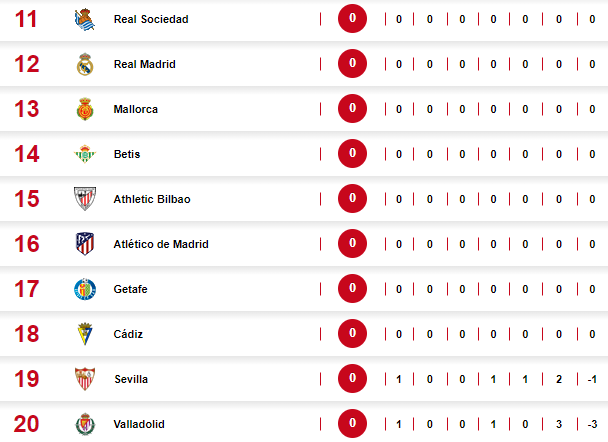The width and height of the screenshot is (608, 442).
Task: Open the Valladolid team name link
Action: coord(139,424)
